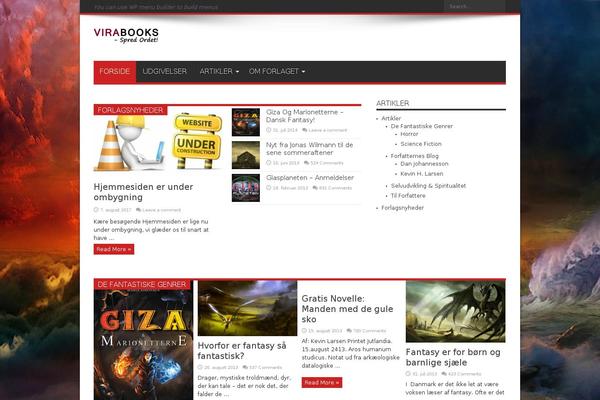The height and width of the screenshot is (400, 600).
Task: Open Kevin H. Larsen sidebar link
Action: click(x=422, y=174)
